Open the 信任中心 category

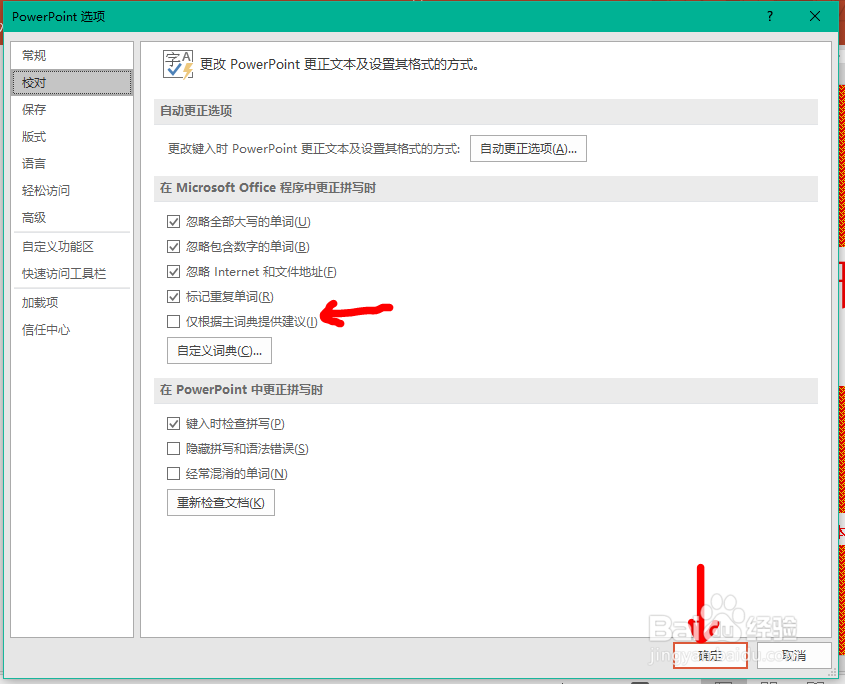pos(72,329)
